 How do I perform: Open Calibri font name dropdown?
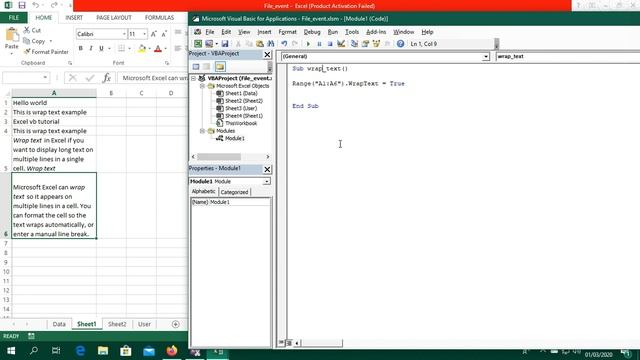click(124, 34)
